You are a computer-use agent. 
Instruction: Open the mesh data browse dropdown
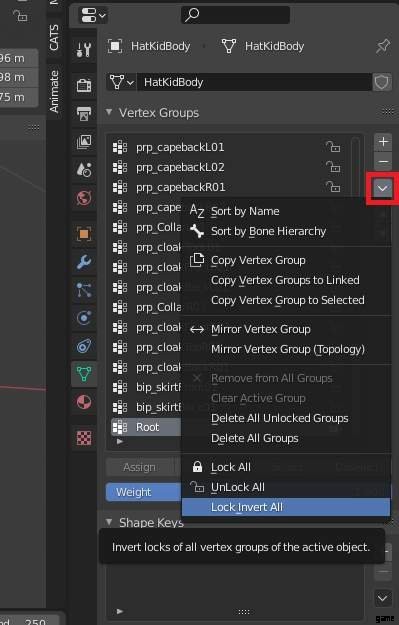121,82
